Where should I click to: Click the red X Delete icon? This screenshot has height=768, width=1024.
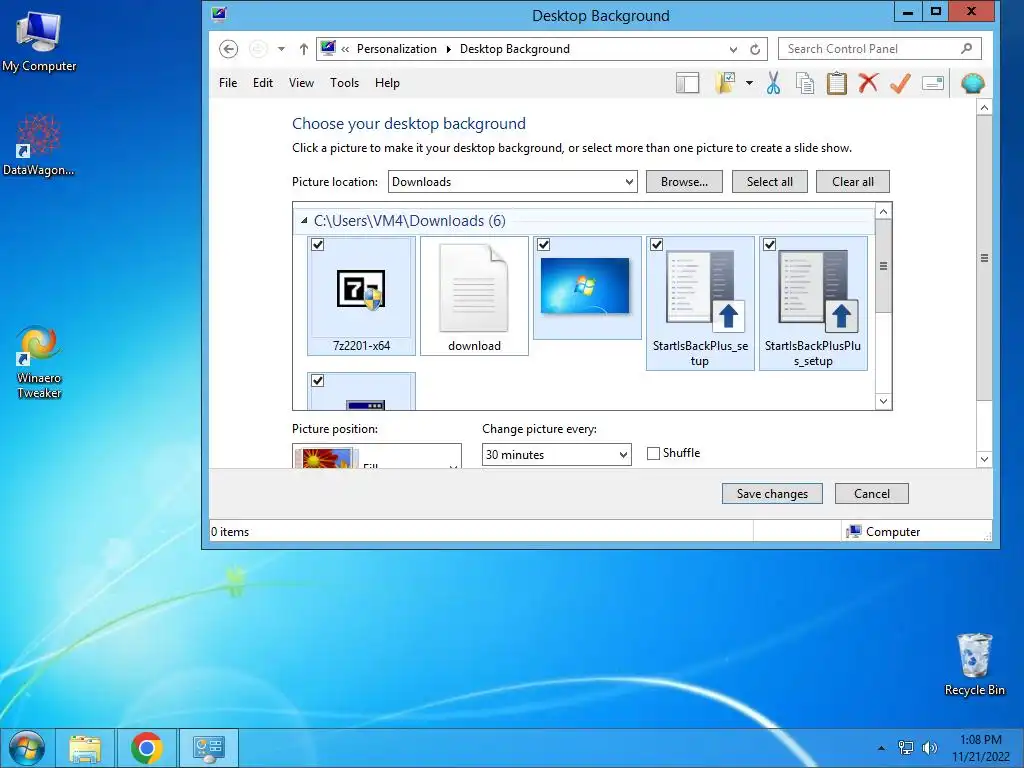coord(868,83)
